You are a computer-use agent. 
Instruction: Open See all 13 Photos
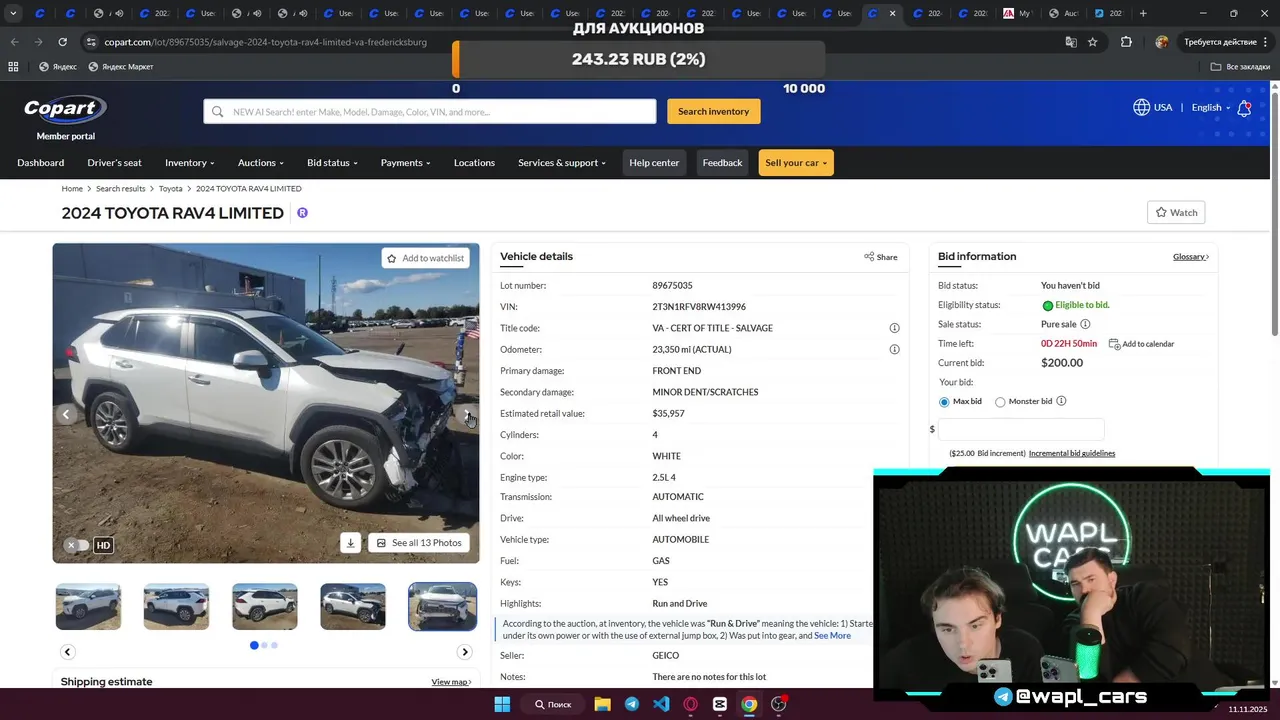click(419, 543)
